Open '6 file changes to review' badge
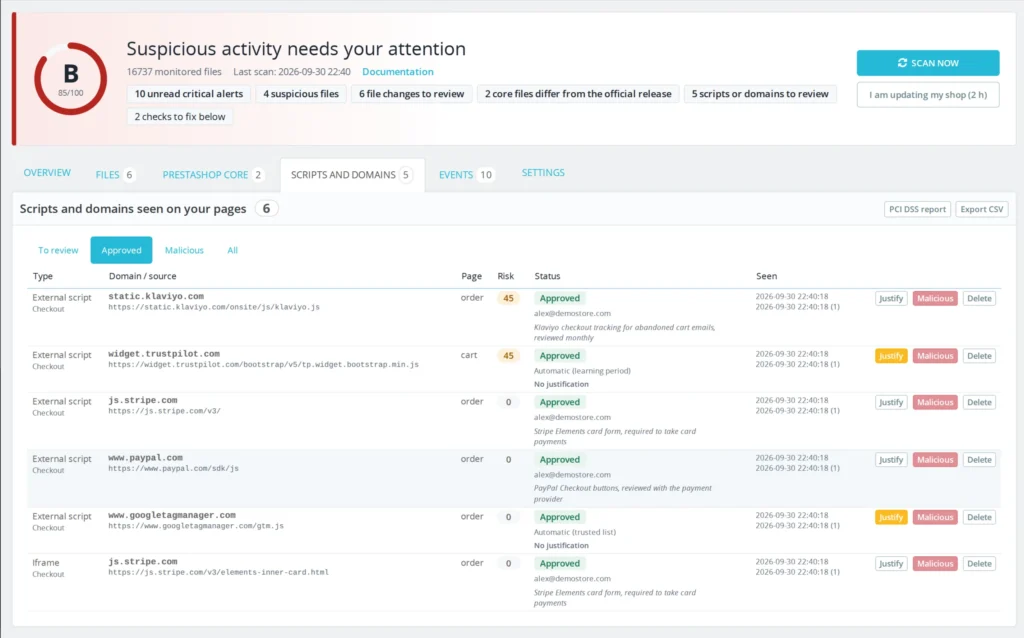Image resolution: width=1024 pixels, height=638 pixels. pyautogui.click(x=411, y=94)
